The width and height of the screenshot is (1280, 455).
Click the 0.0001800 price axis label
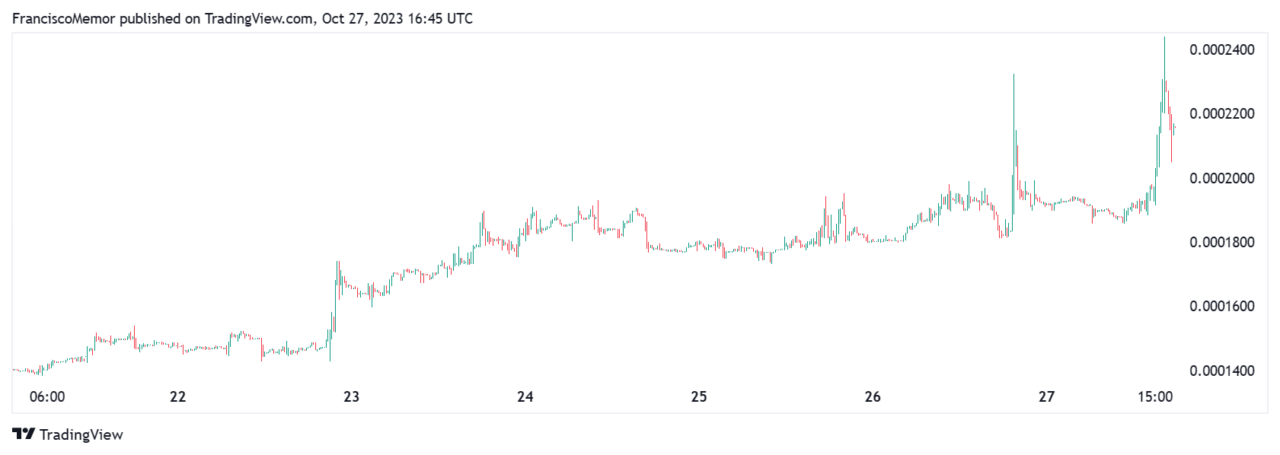click(1223, 242)
